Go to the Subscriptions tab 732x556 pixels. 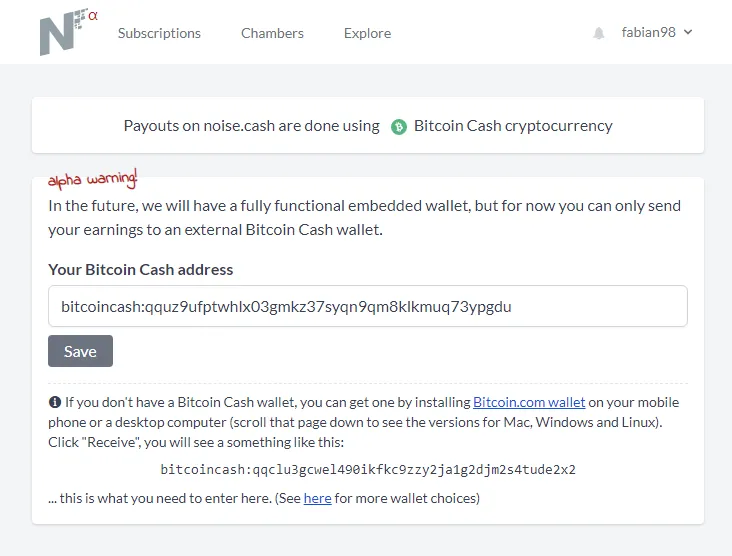point(159,33)
